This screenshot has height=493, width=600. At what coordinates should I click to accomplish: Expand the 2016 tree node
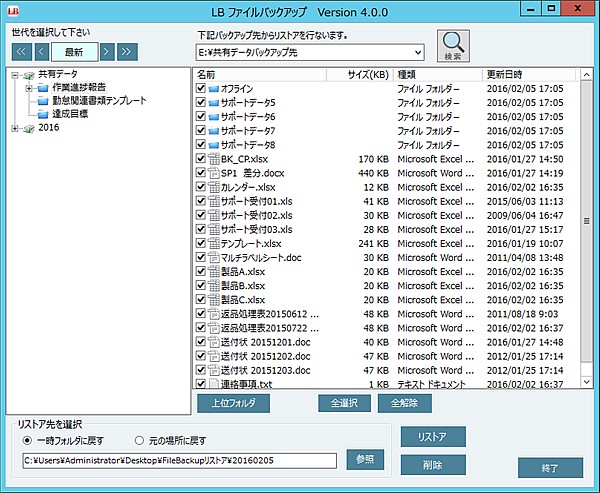click(14, 127)
